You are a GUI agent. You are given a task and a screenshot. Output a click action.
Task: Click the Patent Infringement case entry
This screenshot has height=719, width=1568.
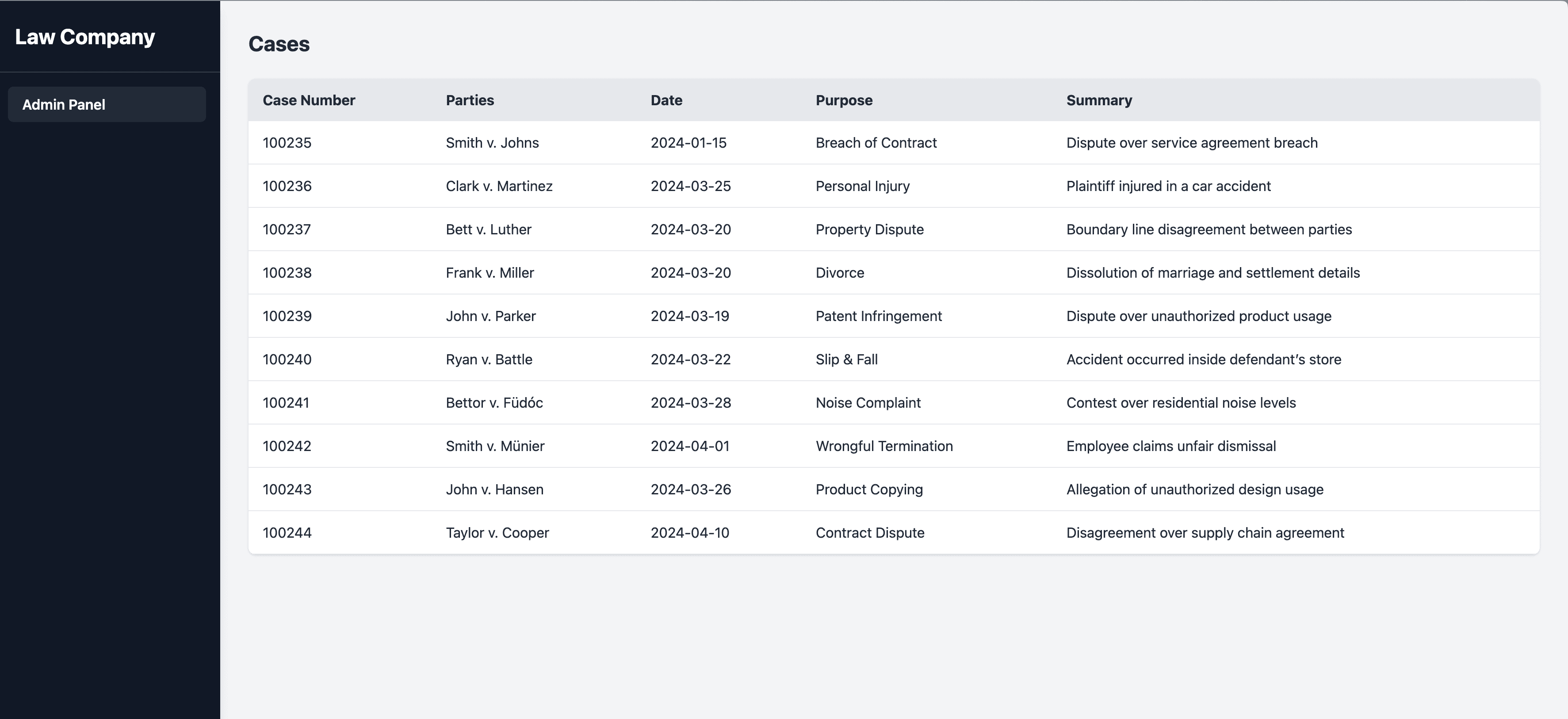878,316
